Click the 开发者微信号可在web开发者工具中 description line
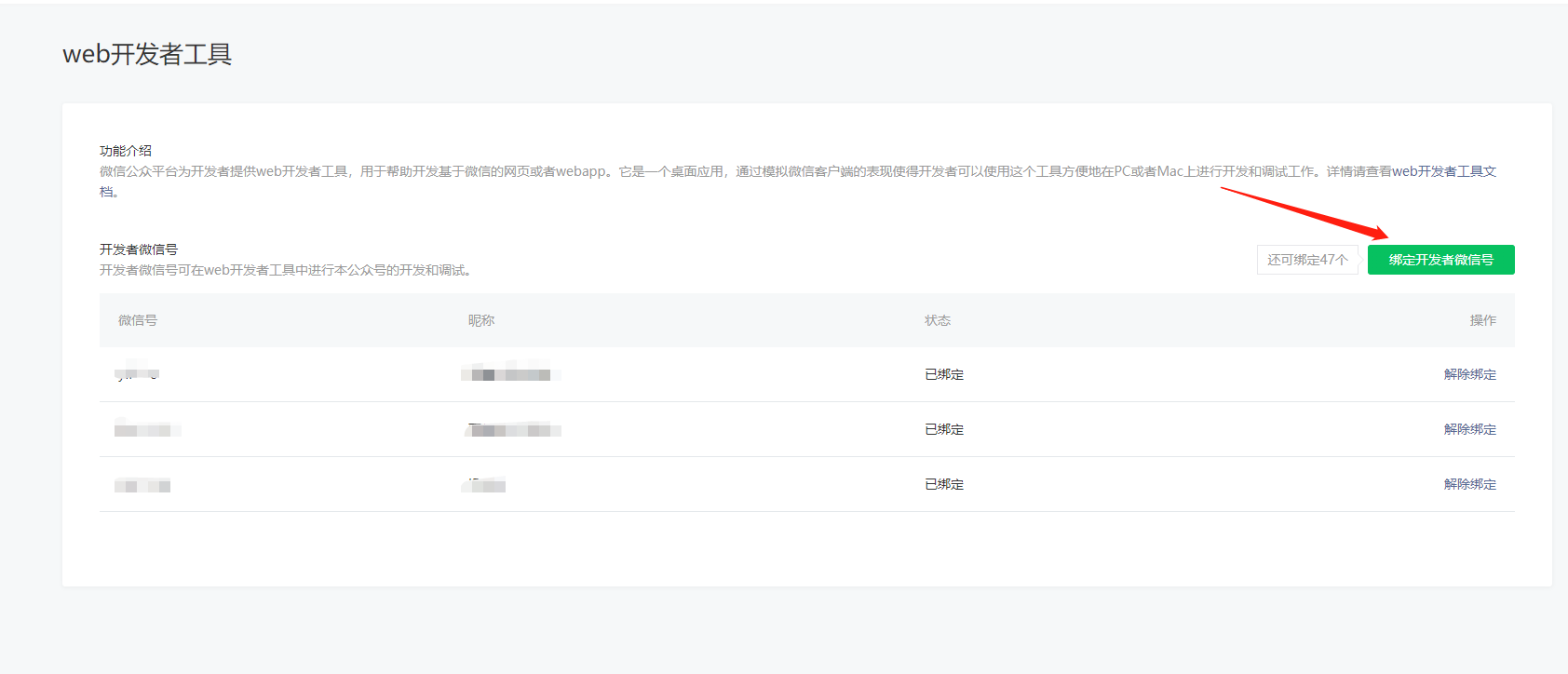The image size is (1568, 674). point(286,270)
